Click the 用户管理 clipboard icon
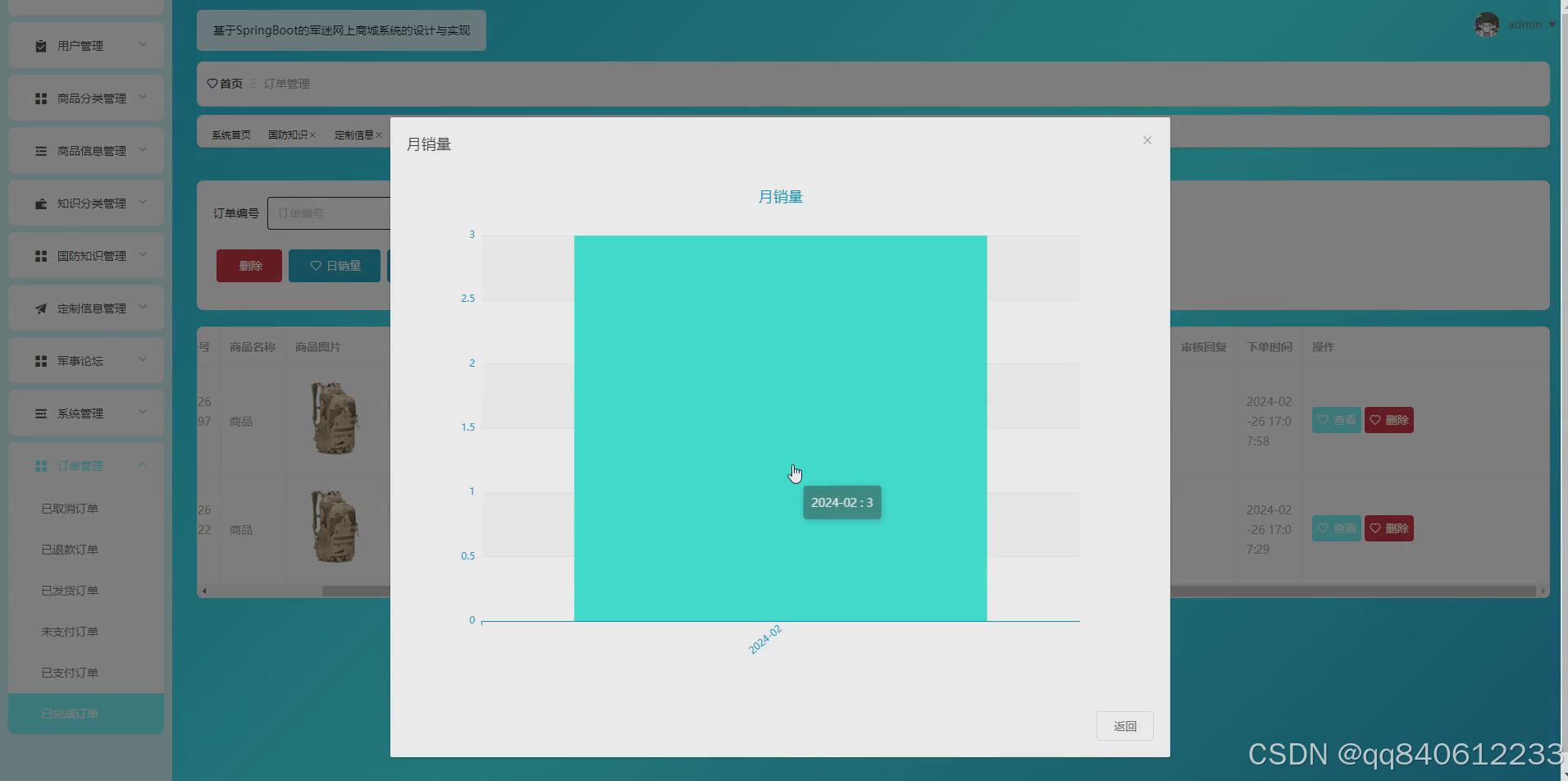 (x=41, y=46)
